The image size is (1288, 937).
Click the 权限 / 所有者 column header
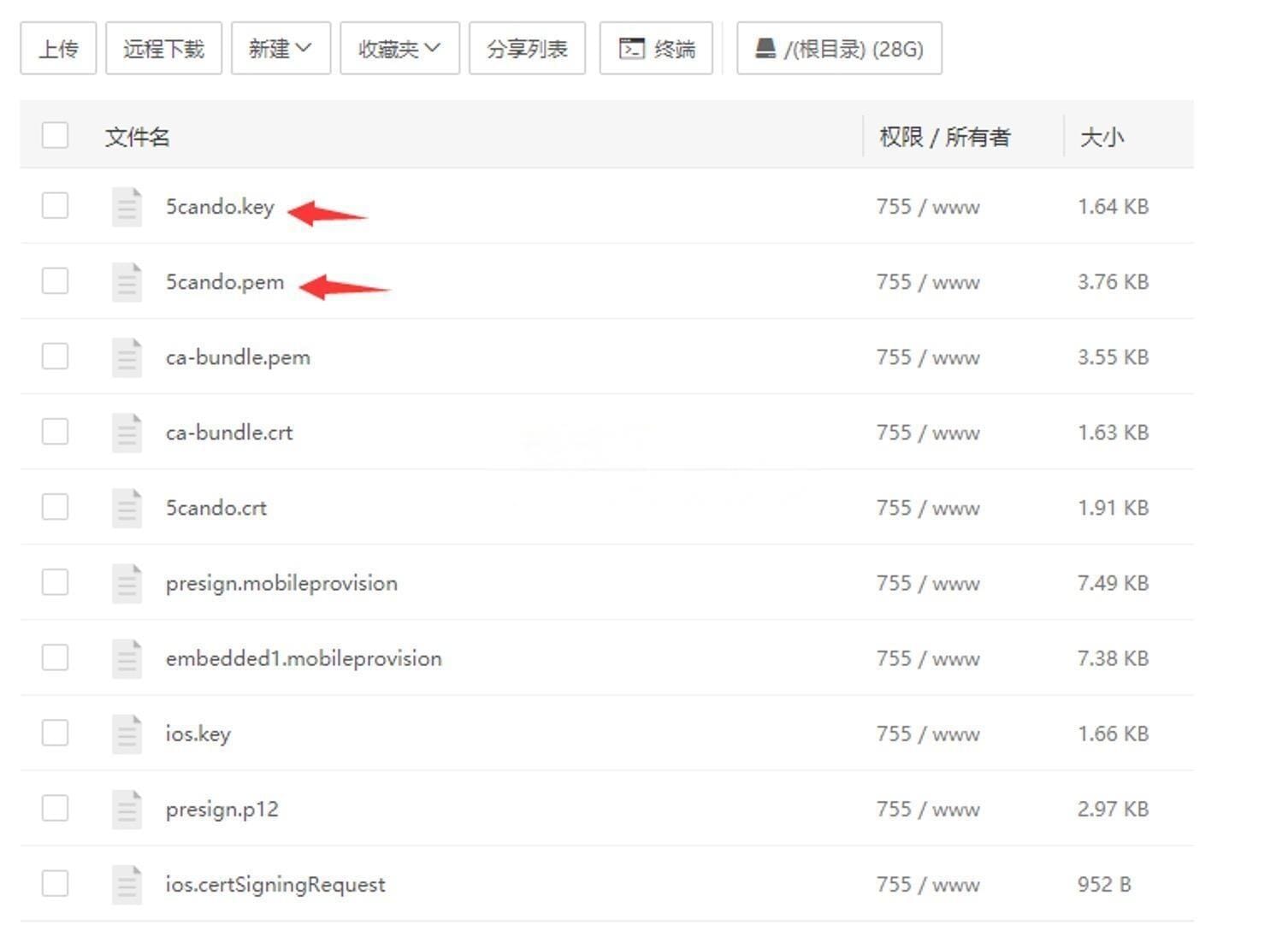945,137
